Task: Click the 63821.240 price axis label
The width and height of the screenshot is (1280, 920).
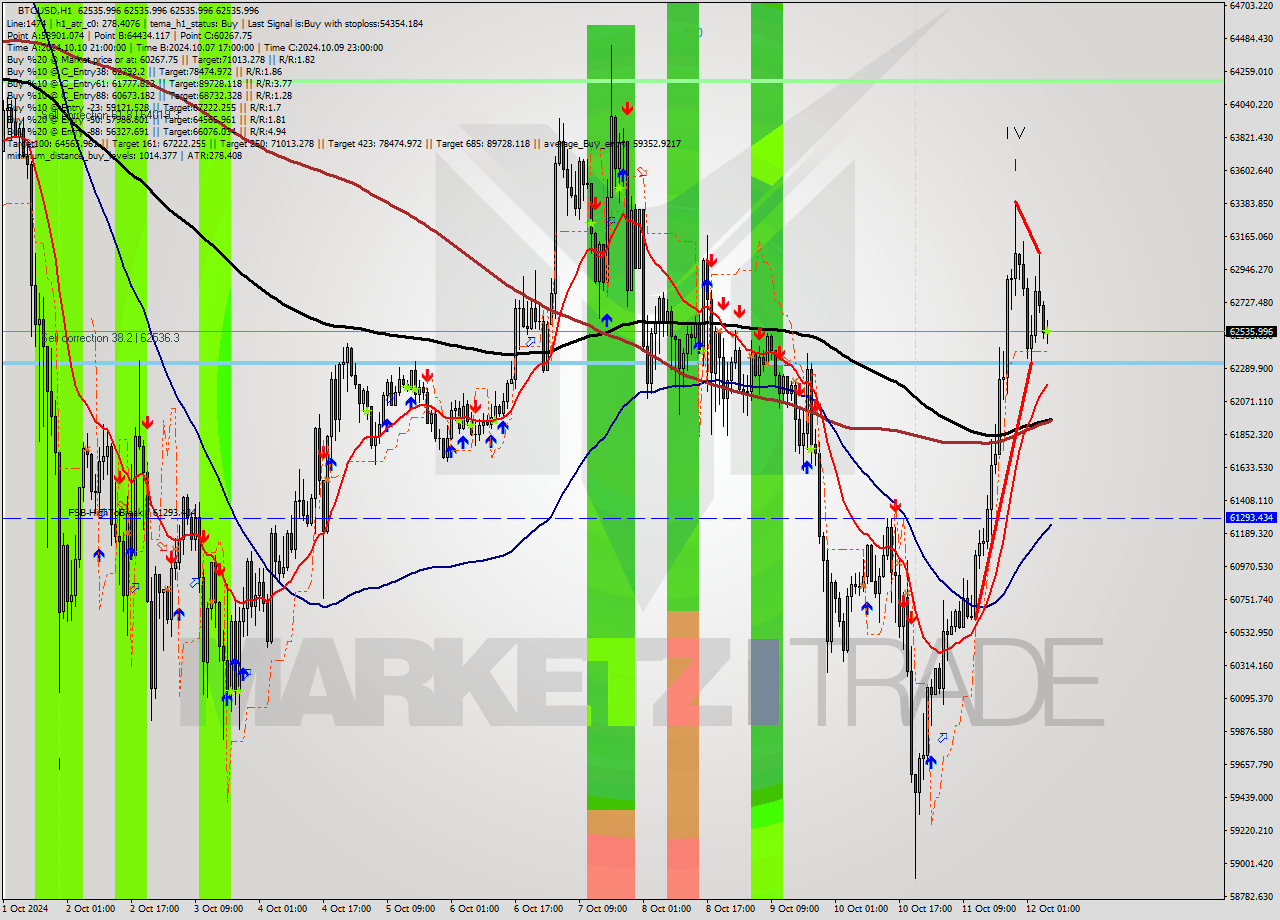Action: pyautogui.click(x=1250, y=138)
